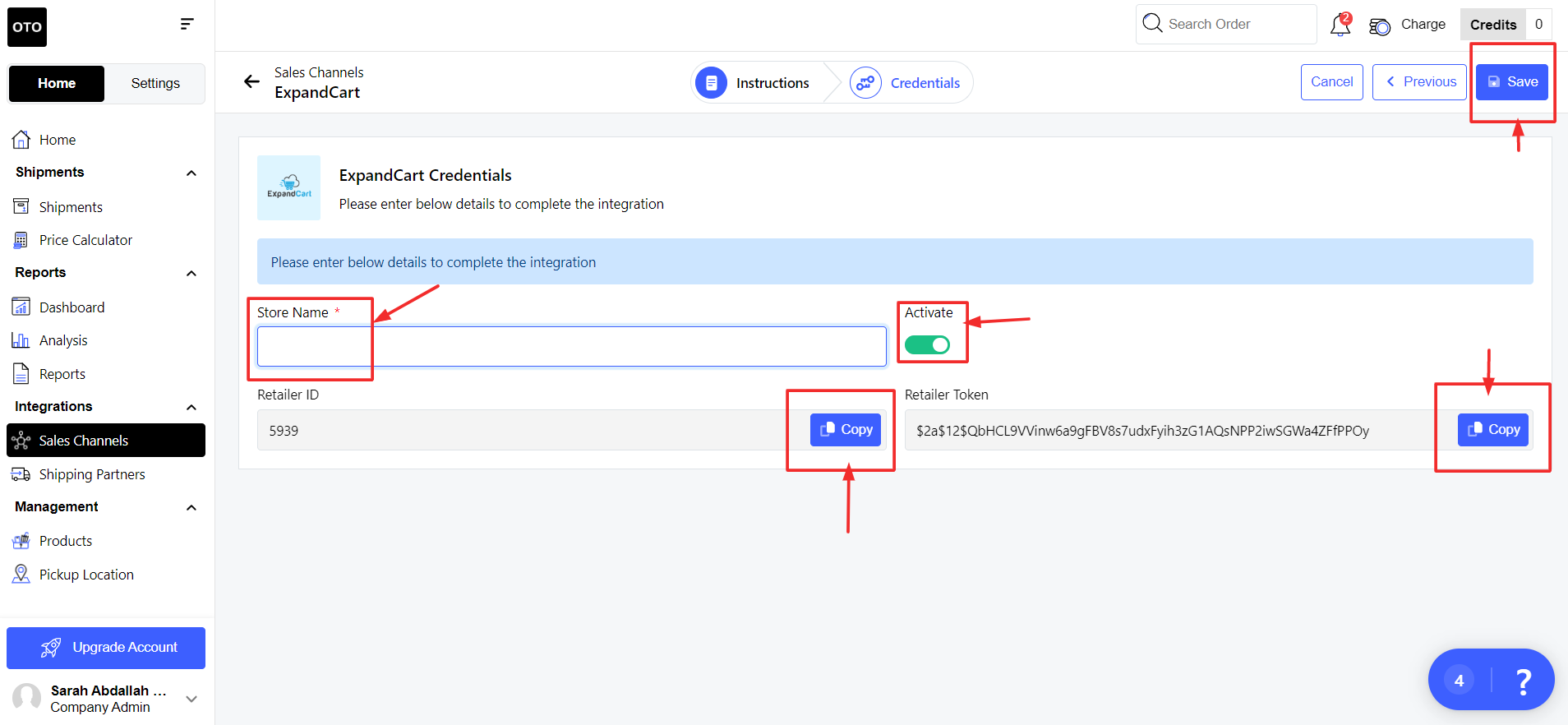Collapse the sidebar with the menu icon
The width and height of the screenshot is (1568, 725).
click(187, 24)
